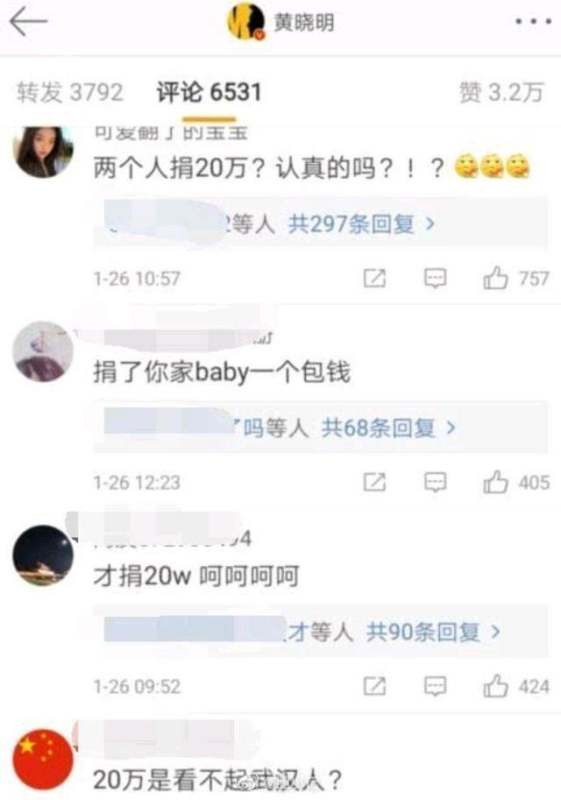Repost the 1-26 10:57 comment
This screenshot has width=561, height=800.
coord(374,279)
